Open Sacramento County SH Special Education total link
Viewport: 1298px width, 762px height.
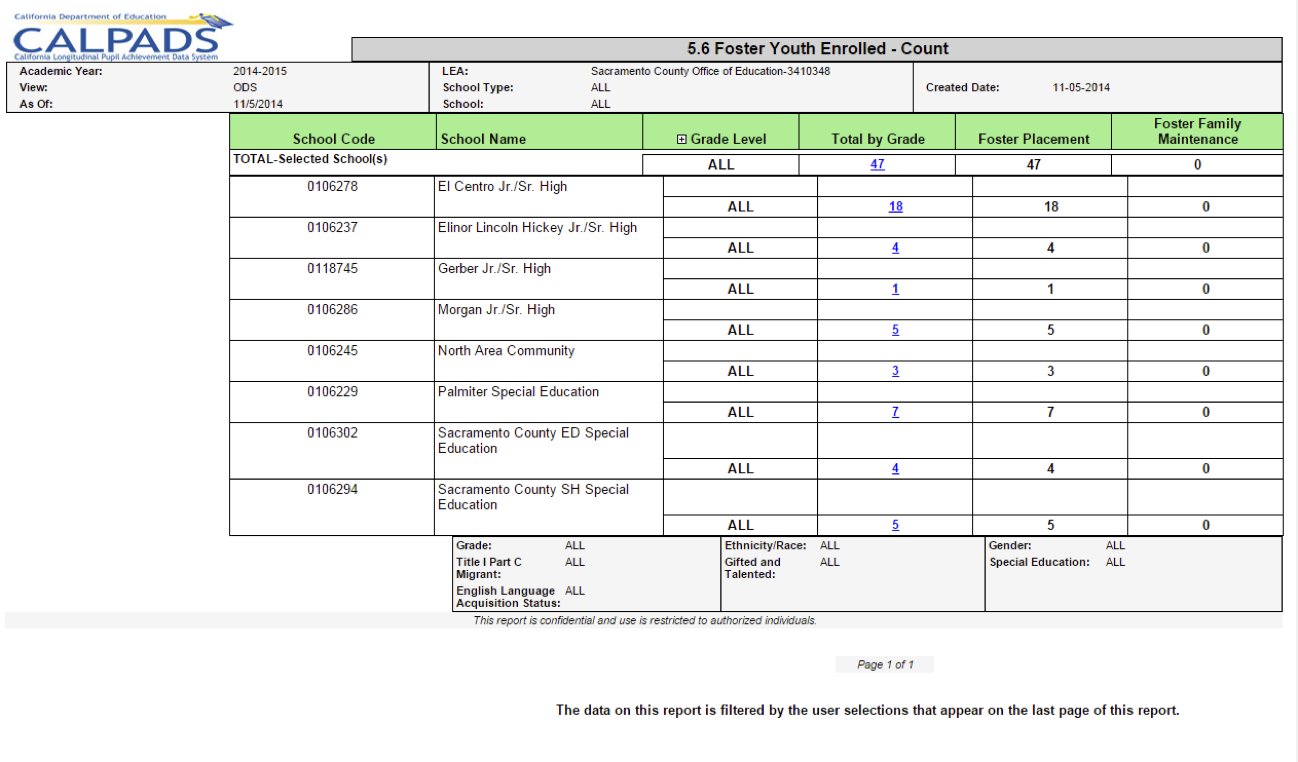895,525
